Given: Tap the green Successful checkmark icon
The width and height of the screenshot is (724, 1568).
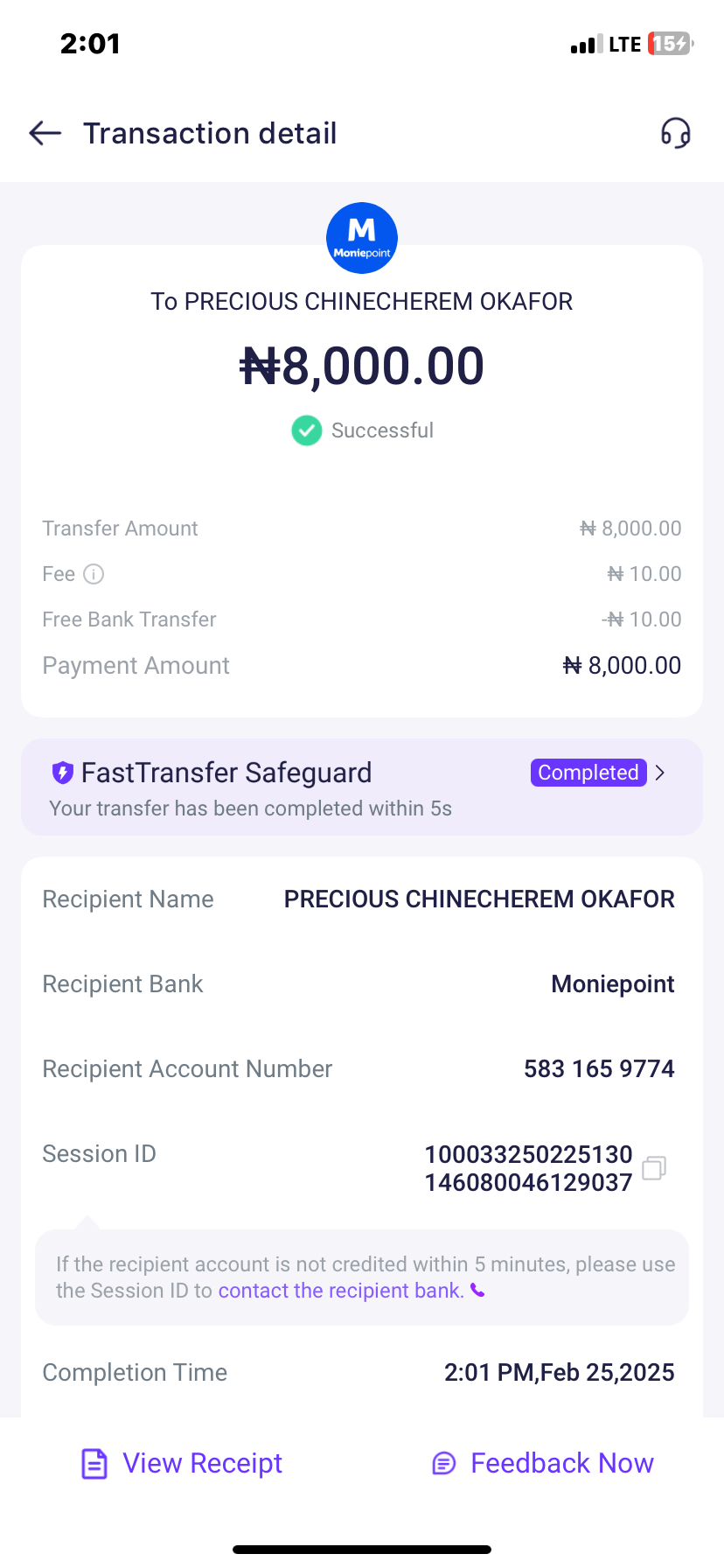Looking at the screenshot, I should (x=306, y=430).
